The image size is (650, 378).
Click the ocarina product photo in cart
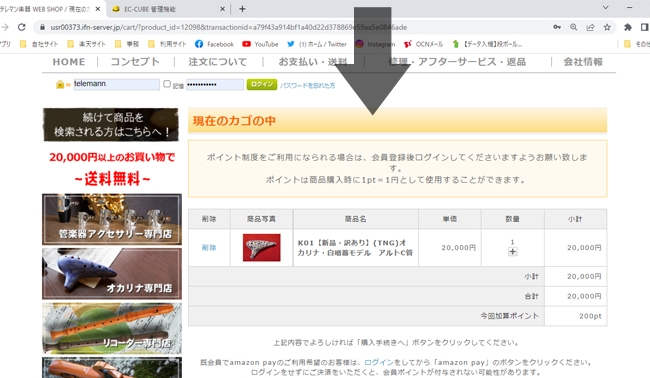point(262,247)
